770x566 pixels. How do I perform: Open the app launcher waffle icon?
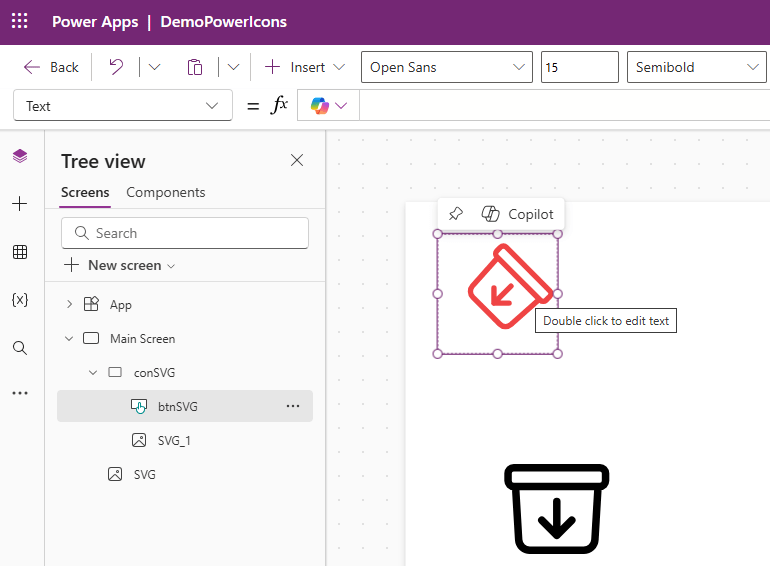point(20,22)
